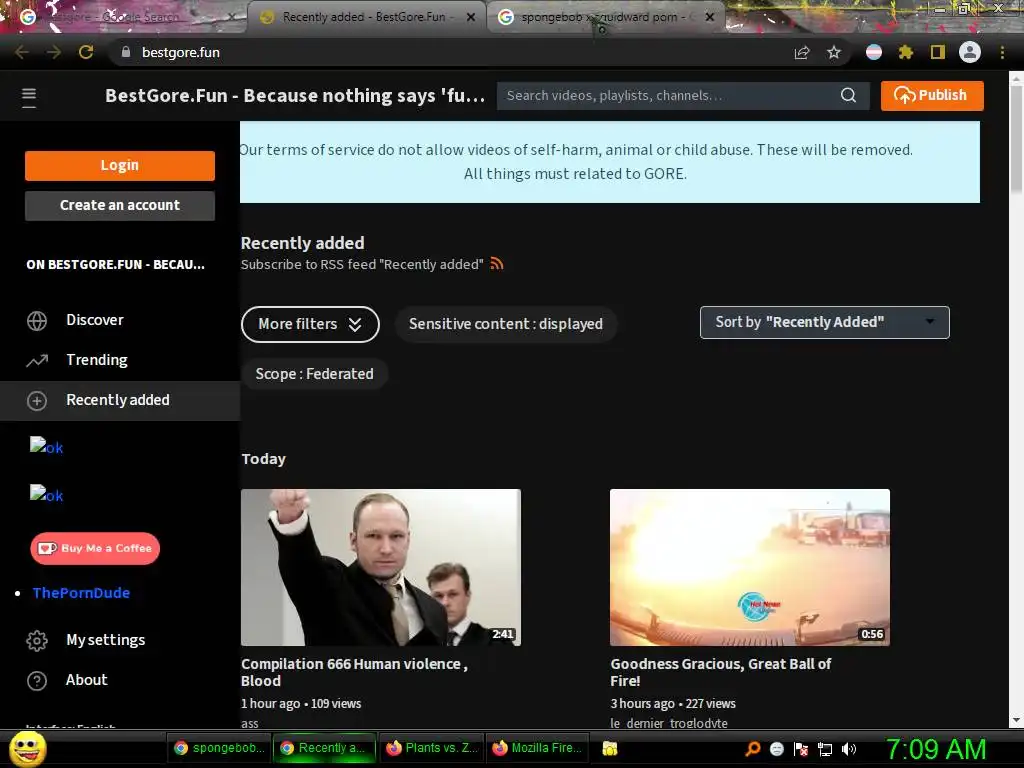The height and width of the screenshot is (768, 1024).
Task: Open Chrome side panel icon
Action: [938, 52]
